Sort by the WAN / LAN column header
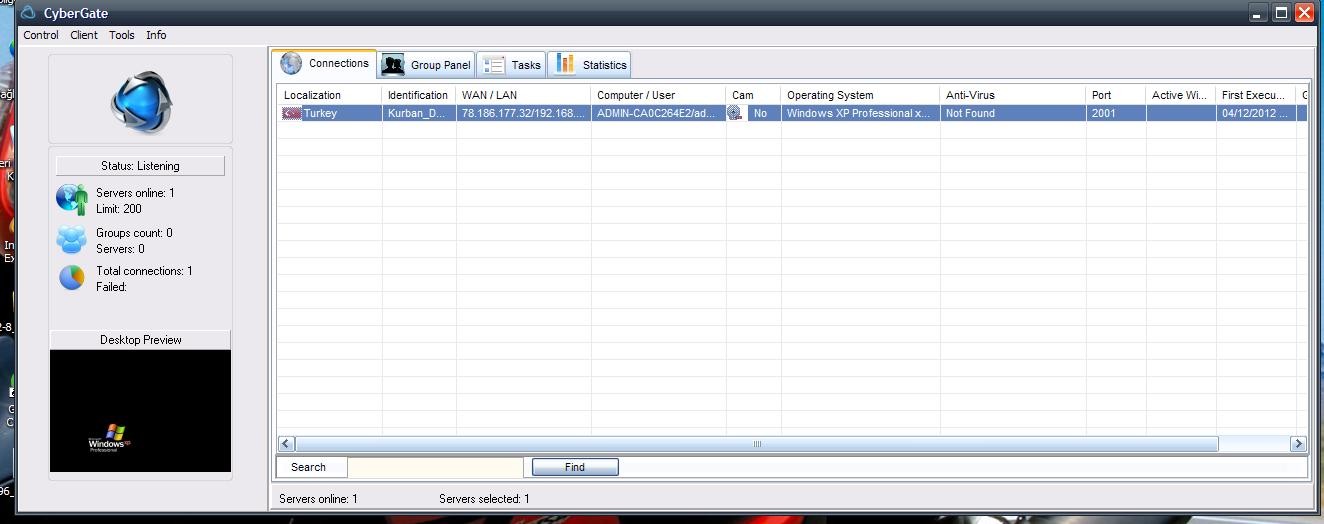The image size is (1324, 524). point(523,95)
